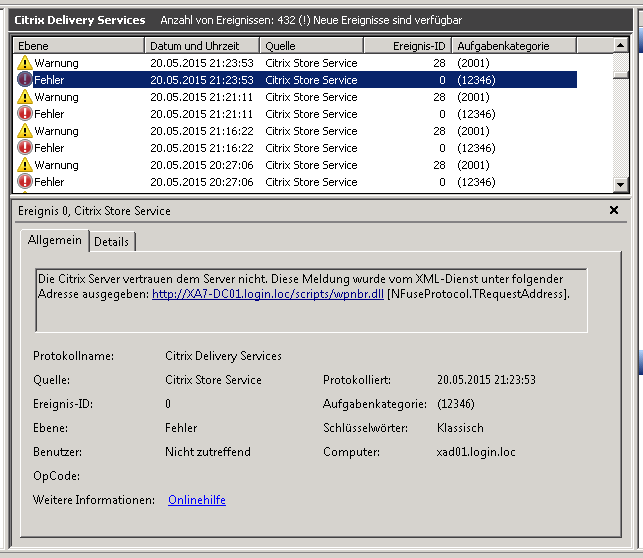The width and height of the screenshot is (643, 558).
Task: Click the Benutzer value Nicht zutreffend
Action: 207,452
